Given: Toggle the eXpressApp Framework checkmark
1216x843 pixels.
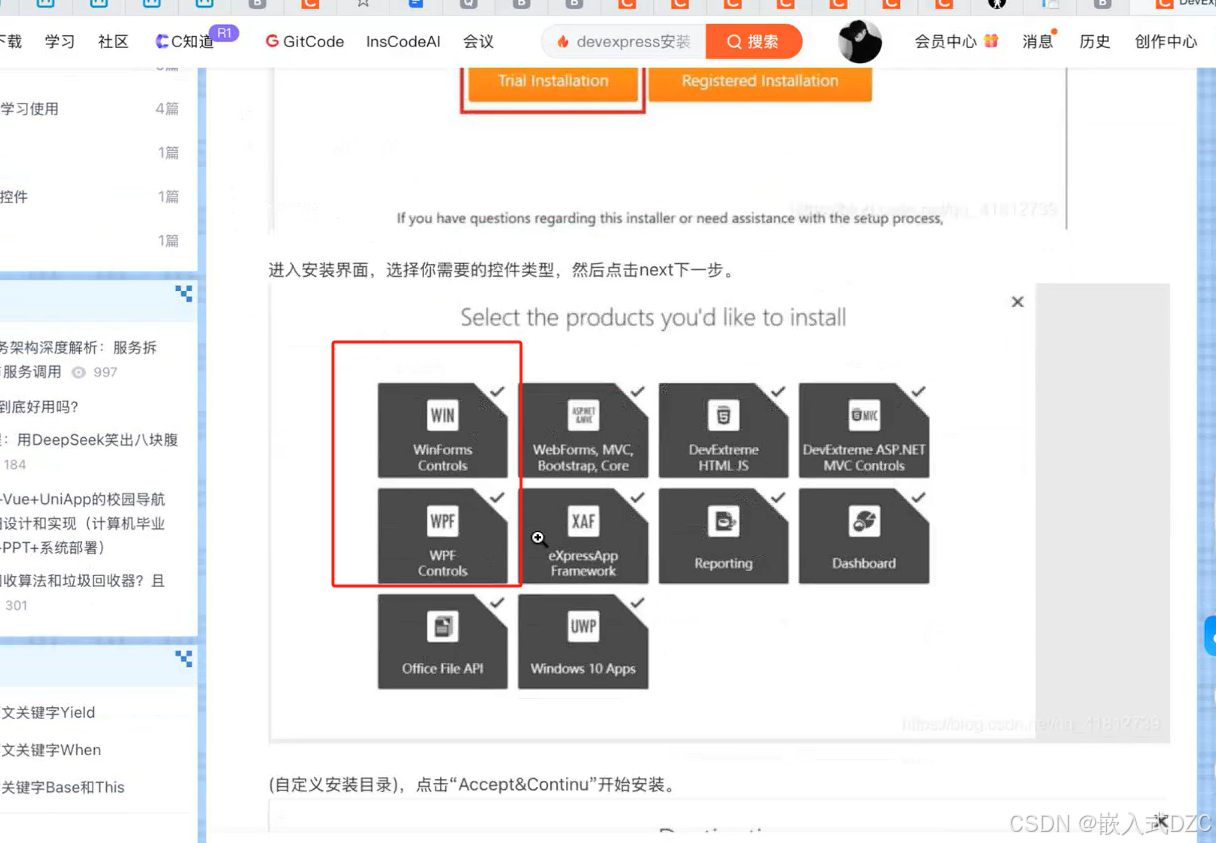Looking at the screenshot, I should (x=637, y=497).
